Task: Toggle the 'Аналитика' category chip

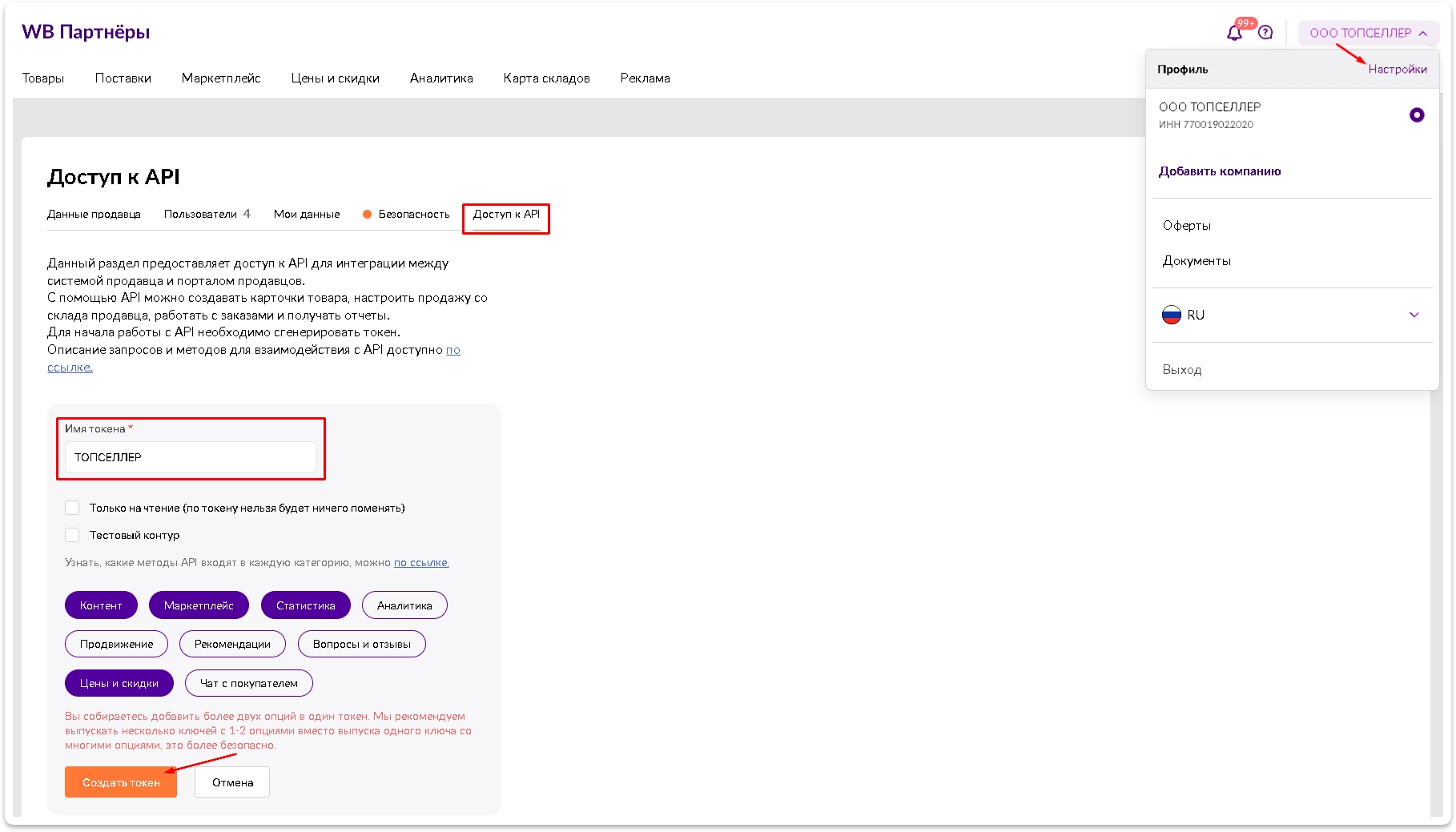Action: pyautogui.click(x=404, y=605)
